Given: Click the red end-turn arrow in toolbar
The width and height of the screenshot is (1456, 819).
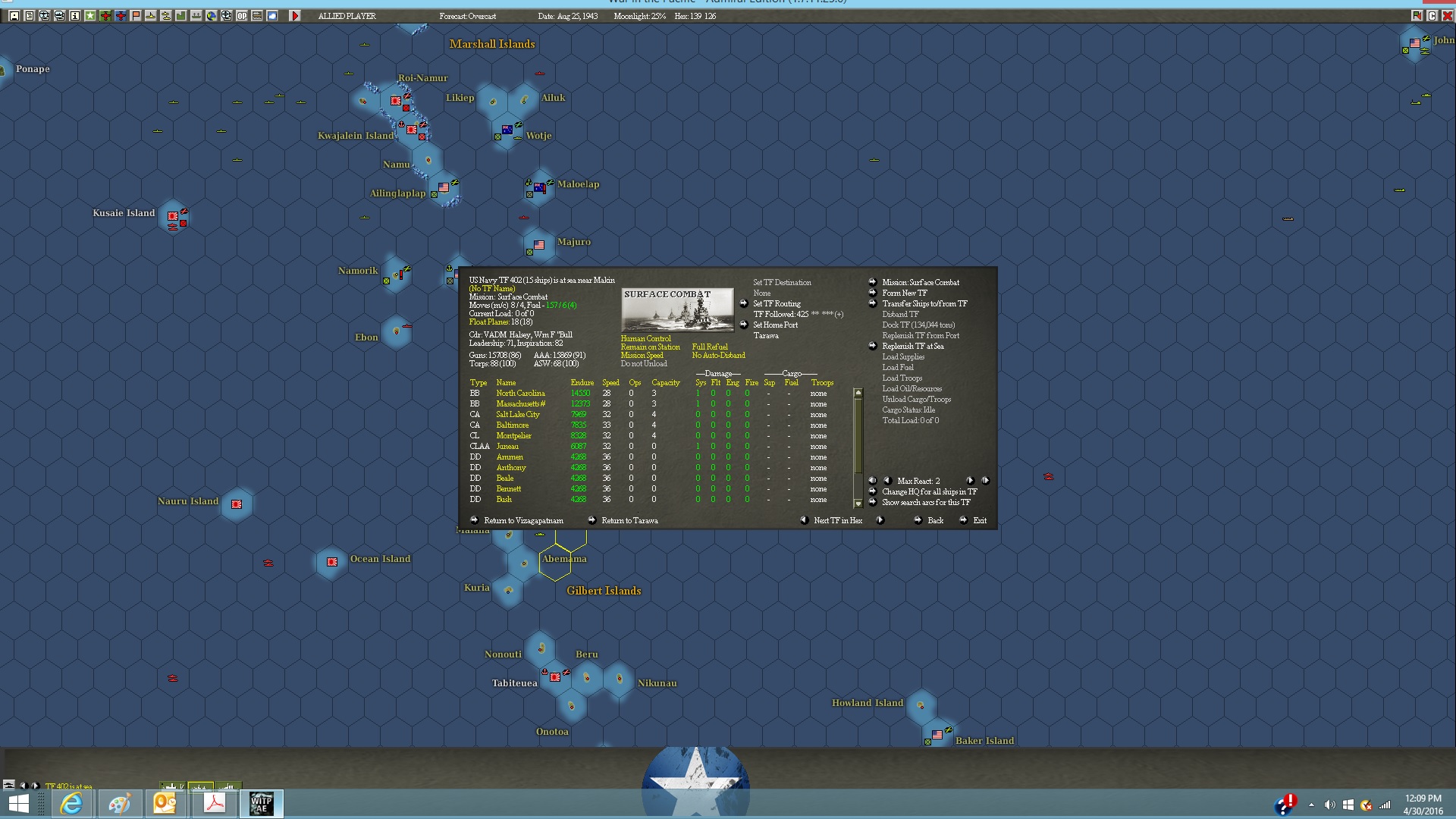Looking at the screenshot, I should (x=295, y=16).
